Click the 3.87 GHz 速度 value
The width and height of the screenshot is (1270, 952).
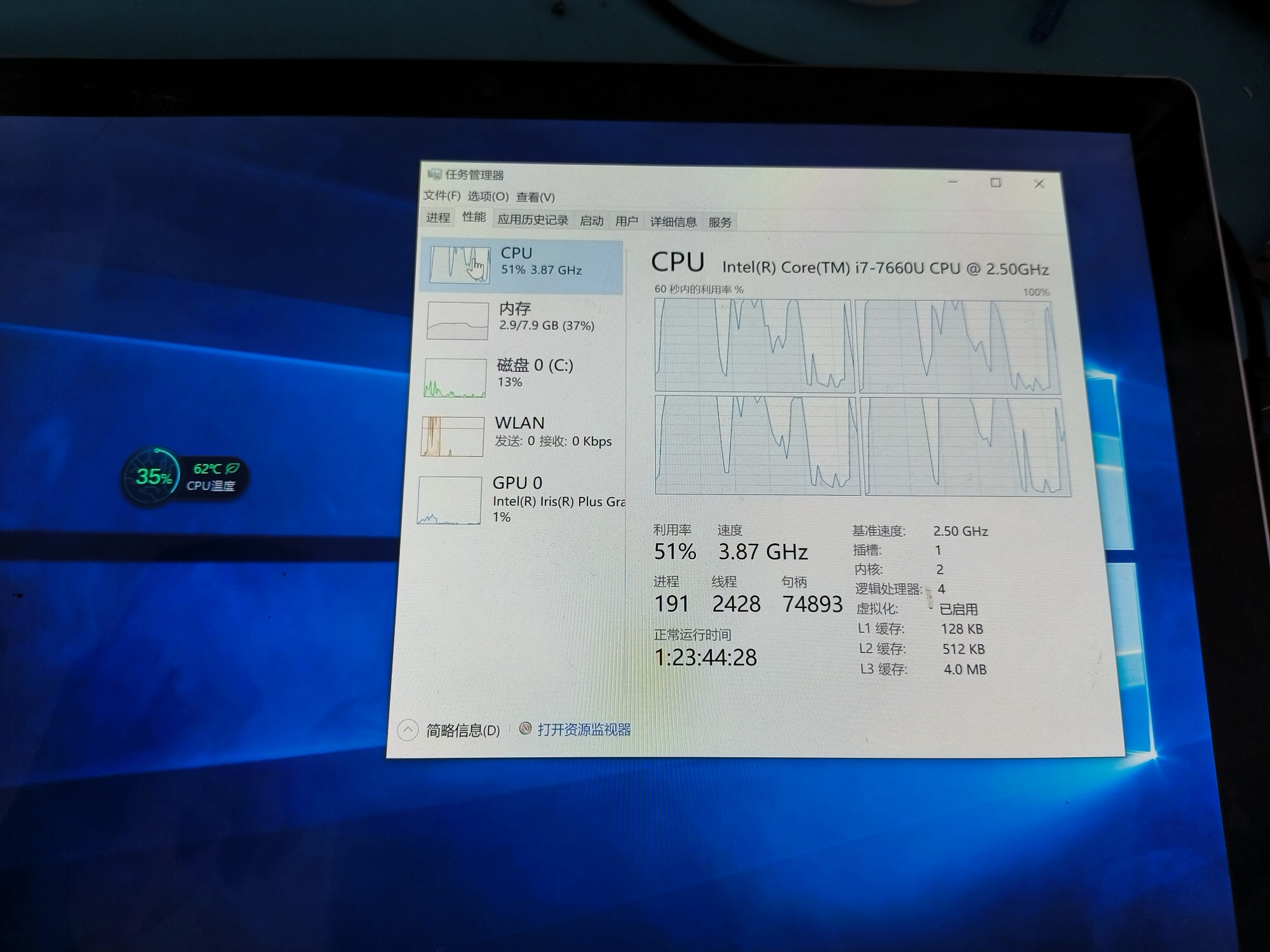click(763, 552)
